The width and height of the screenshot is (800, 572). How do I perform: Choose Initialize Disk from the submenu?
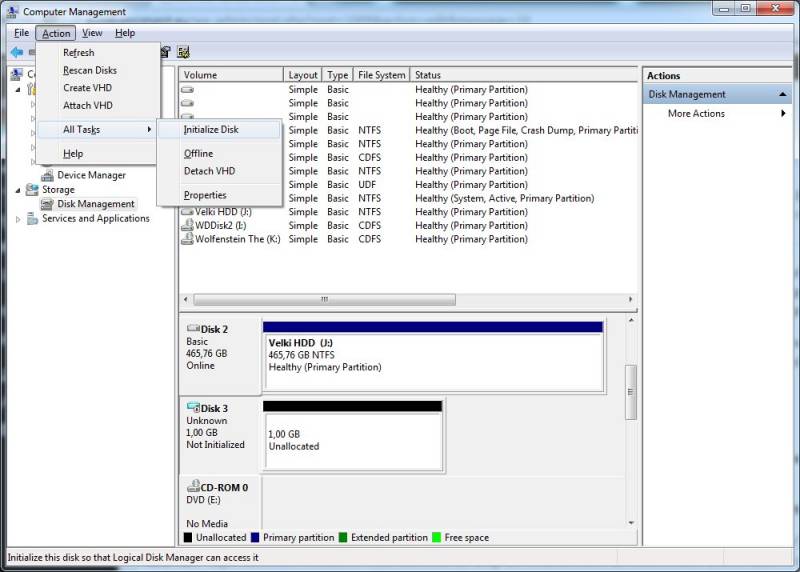[x=211, y=130]
